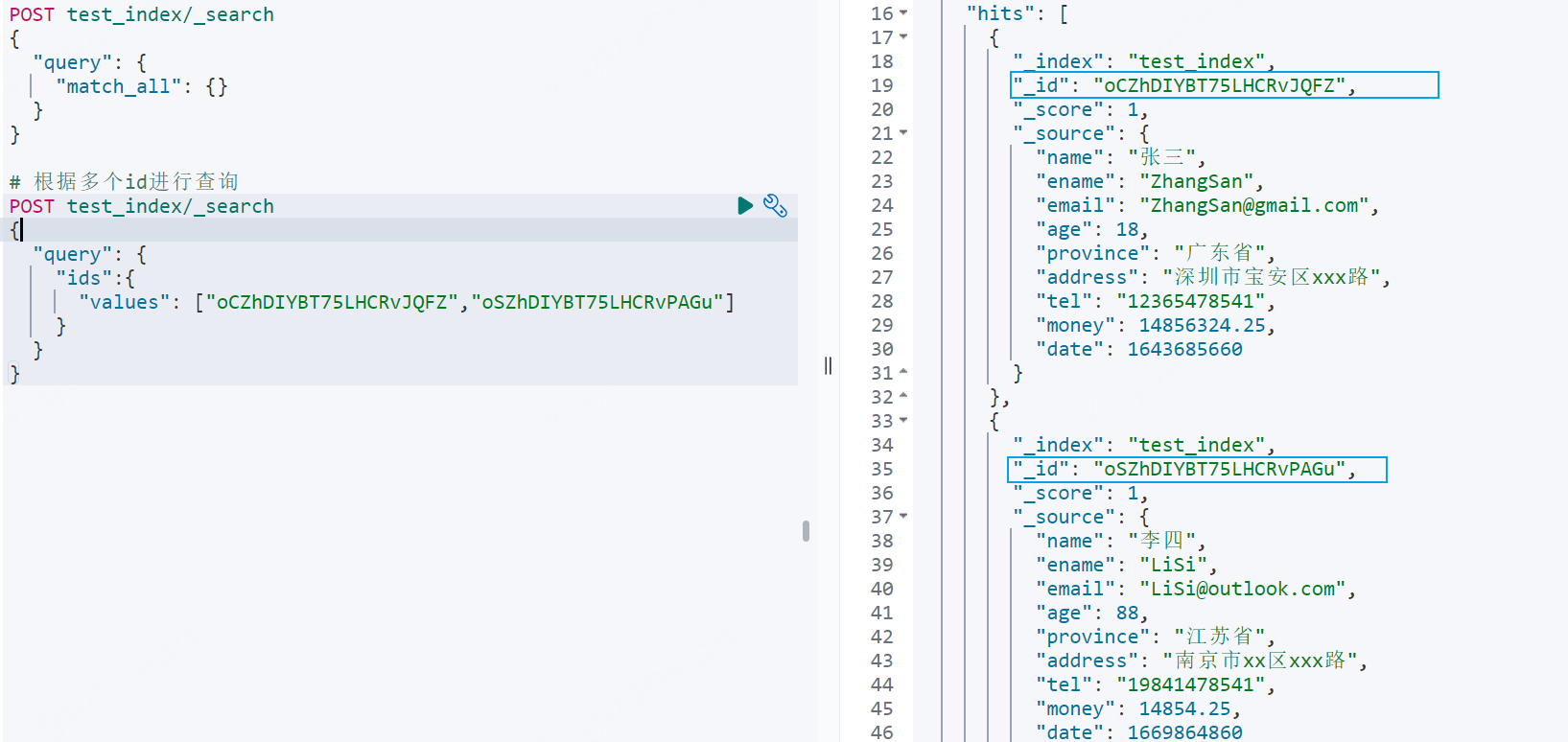Click the "hits": [ line in the response
The image size is (1568, 742).
[1018, 13]
